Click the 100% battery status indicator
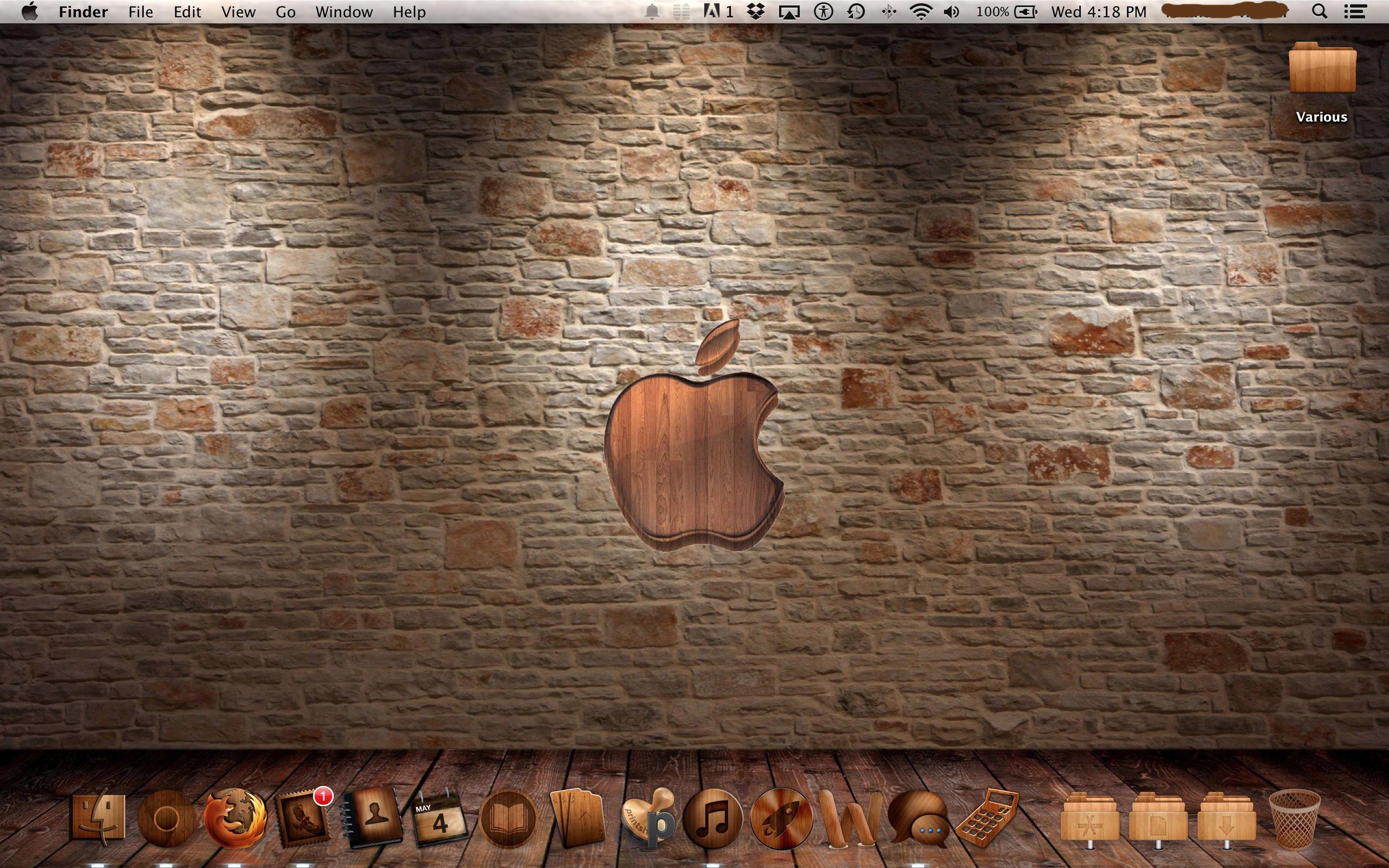 [1008, 11]
